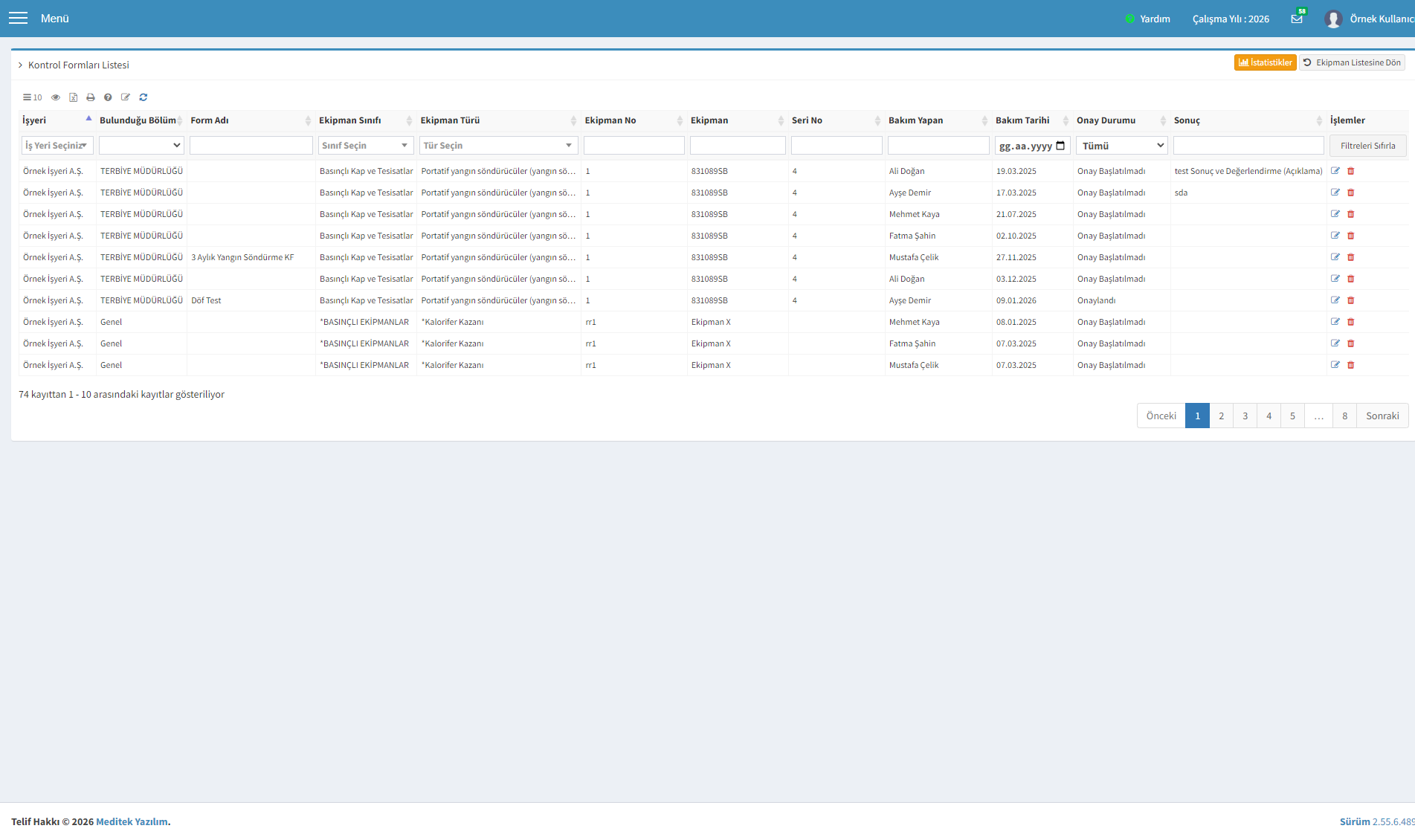
Task: Go to page 3
Action: pyautogui.click(x=1245, y=416)
